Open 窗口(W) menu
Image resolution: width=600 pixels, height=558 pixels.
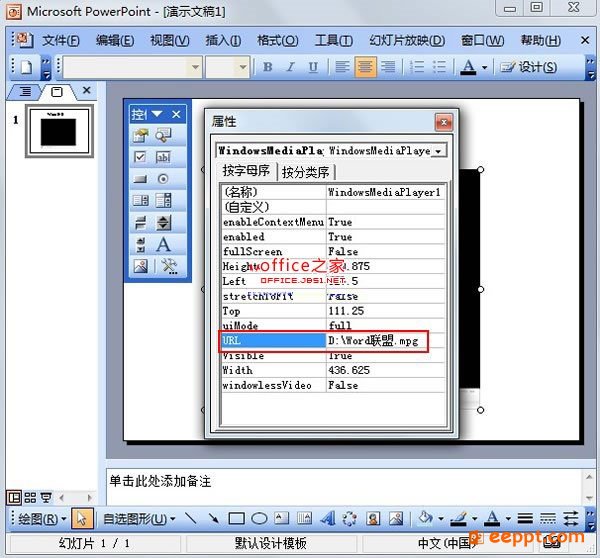pyautogui.click(x=482, y=40)
